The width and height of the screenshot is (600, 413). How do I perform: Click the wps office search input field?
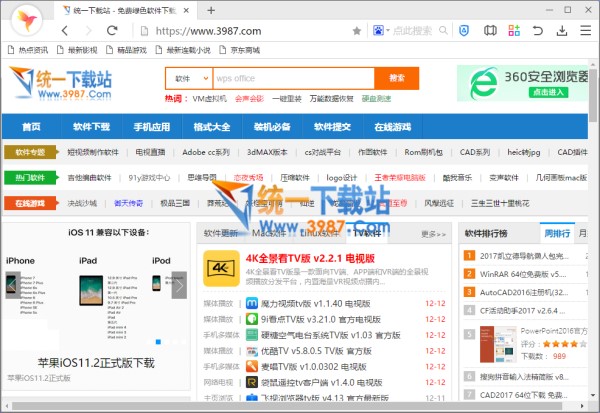point(292,78)
